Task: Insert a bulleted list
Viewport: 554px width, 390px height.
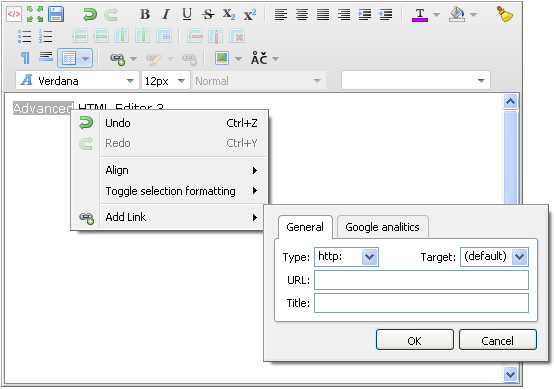Action: tap(24, 36)
